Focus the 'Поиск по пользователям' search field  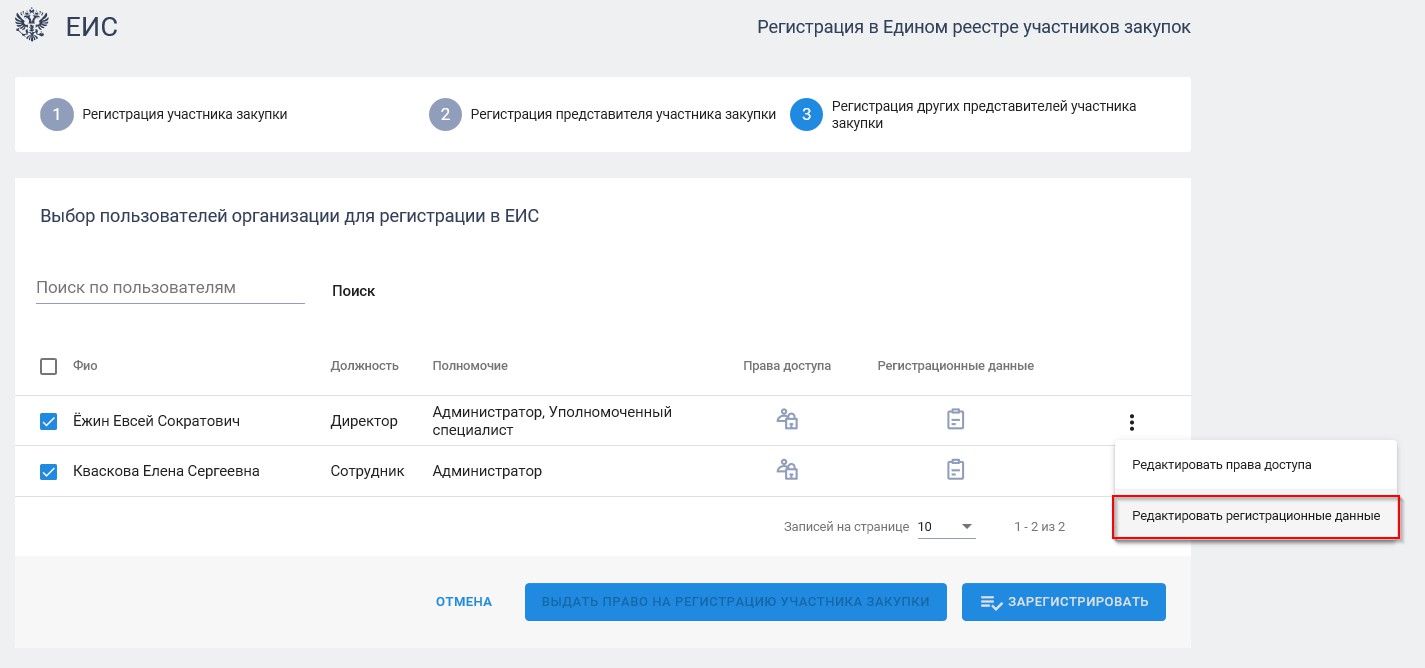click(x=170, y=288)
